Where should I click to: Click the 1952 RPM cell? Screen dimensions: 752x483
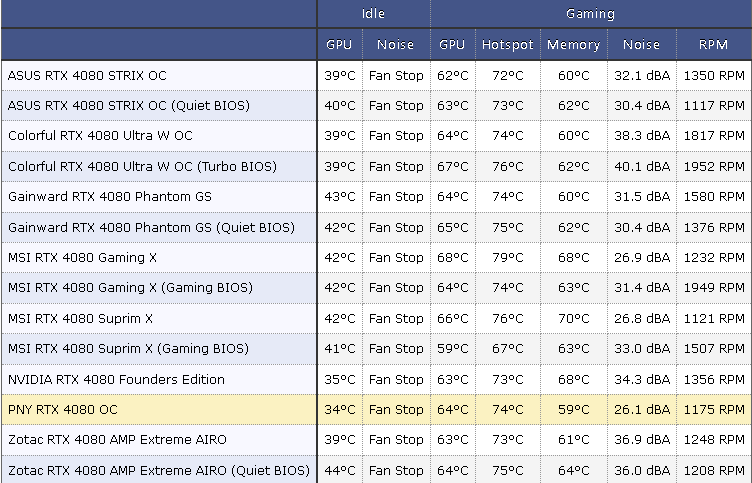click(714, 166)
